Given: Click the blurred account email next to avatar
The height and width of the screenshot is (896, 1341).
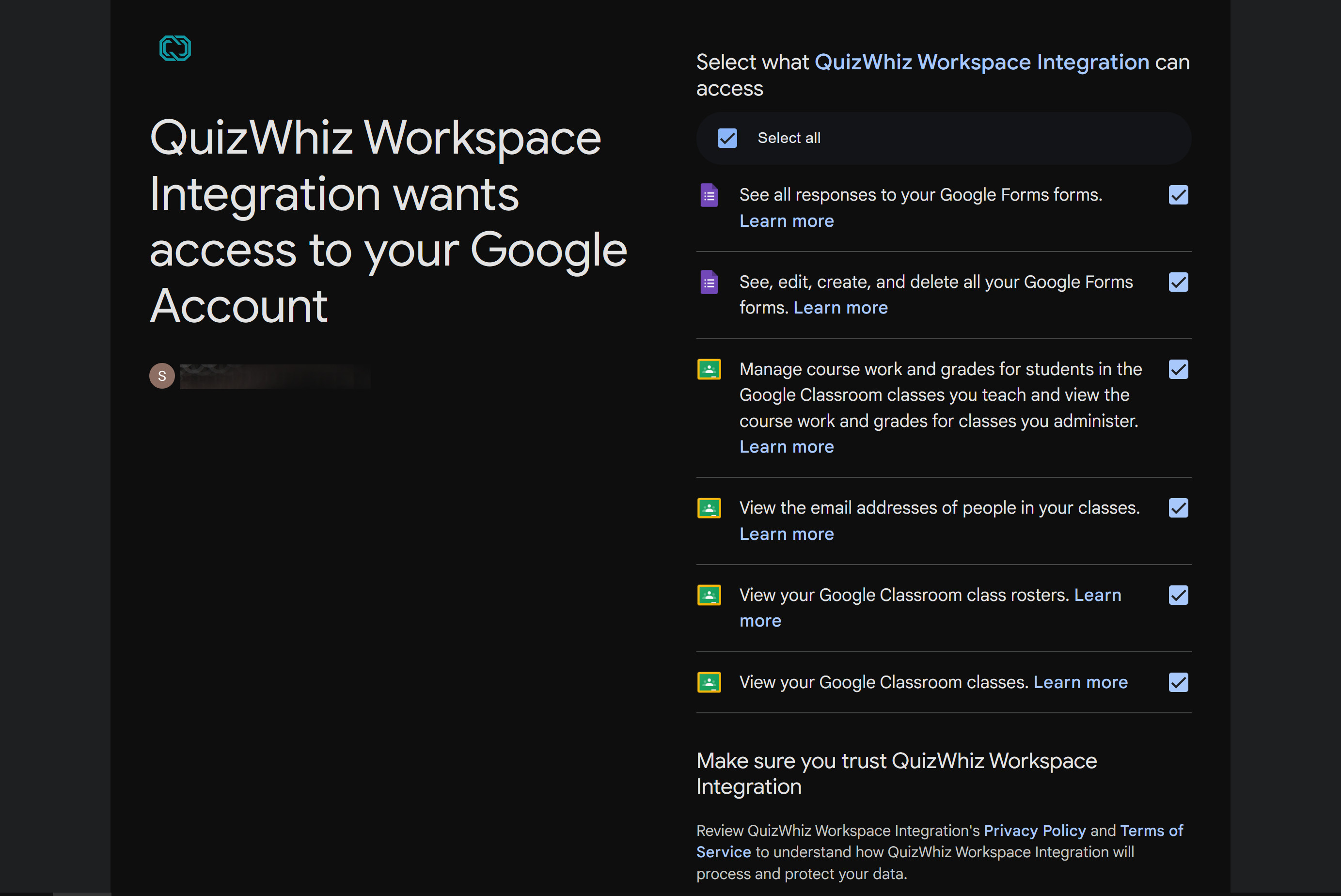Looking at the screenshot, I should (x=275, y=377).
